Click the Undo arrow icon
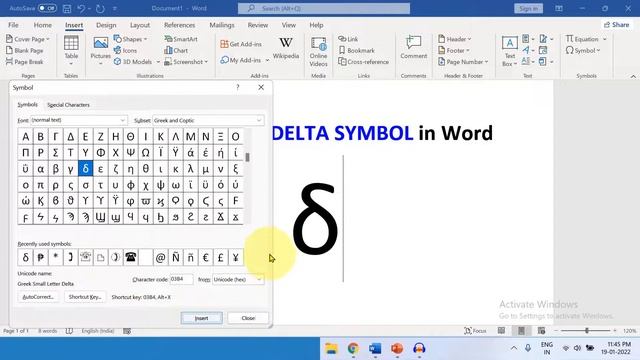The width and height of the screenshot is (640, 360). pos(81,8)
